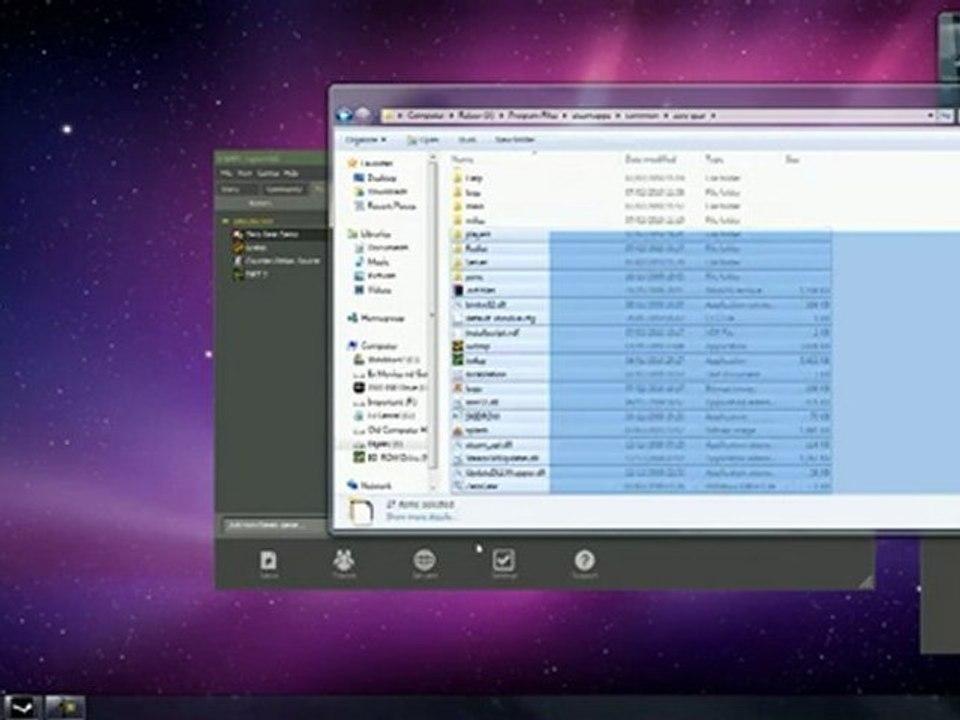
Task: Select Network in the navigation pane
Action: coord(376,485)
